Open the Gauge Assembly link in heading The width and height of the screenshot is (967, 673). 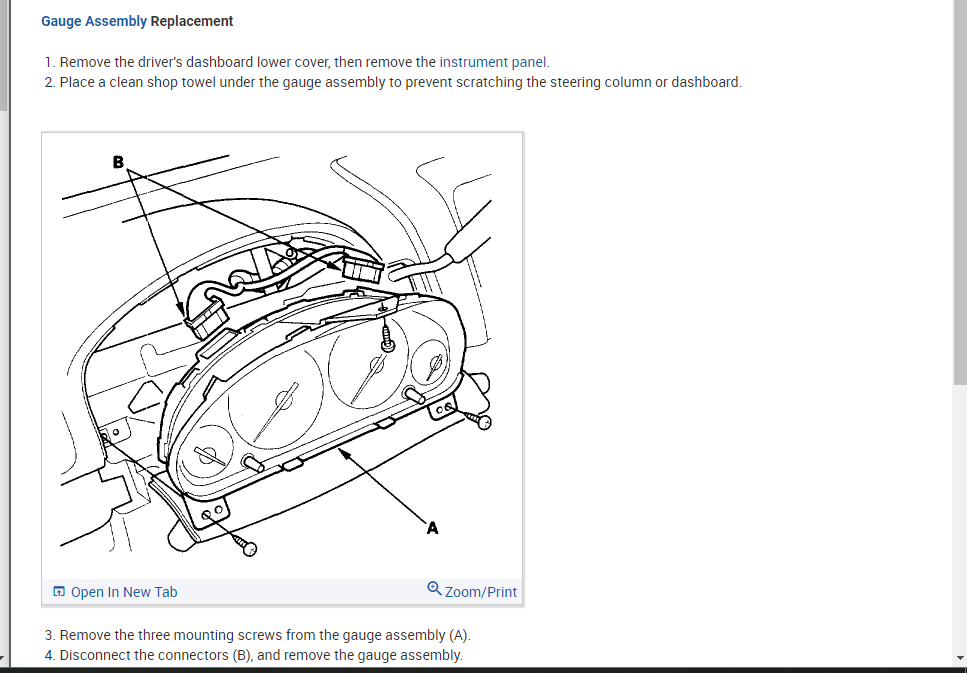94,21
